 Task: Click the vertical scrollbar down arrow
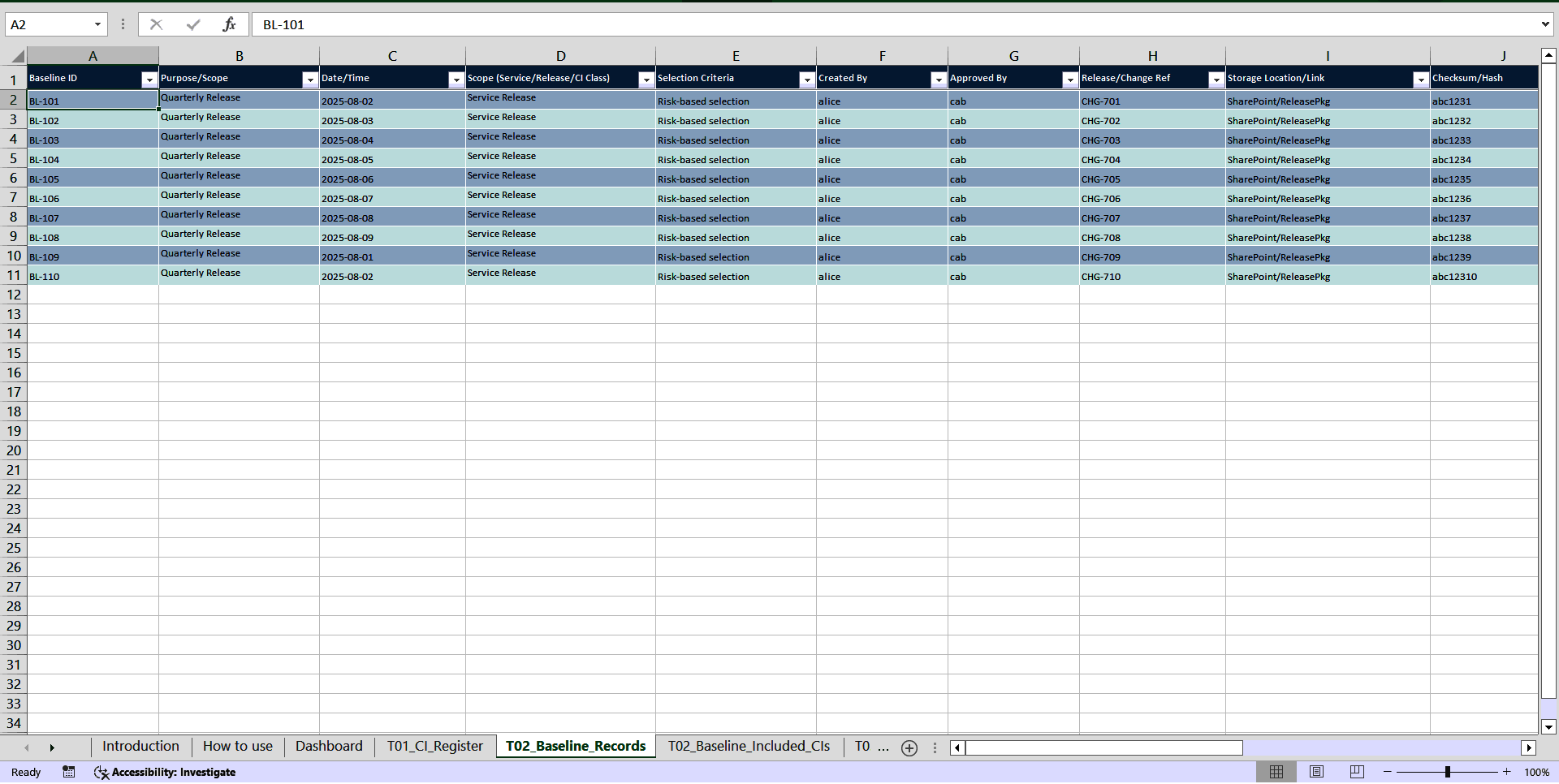pos(1548,727)
